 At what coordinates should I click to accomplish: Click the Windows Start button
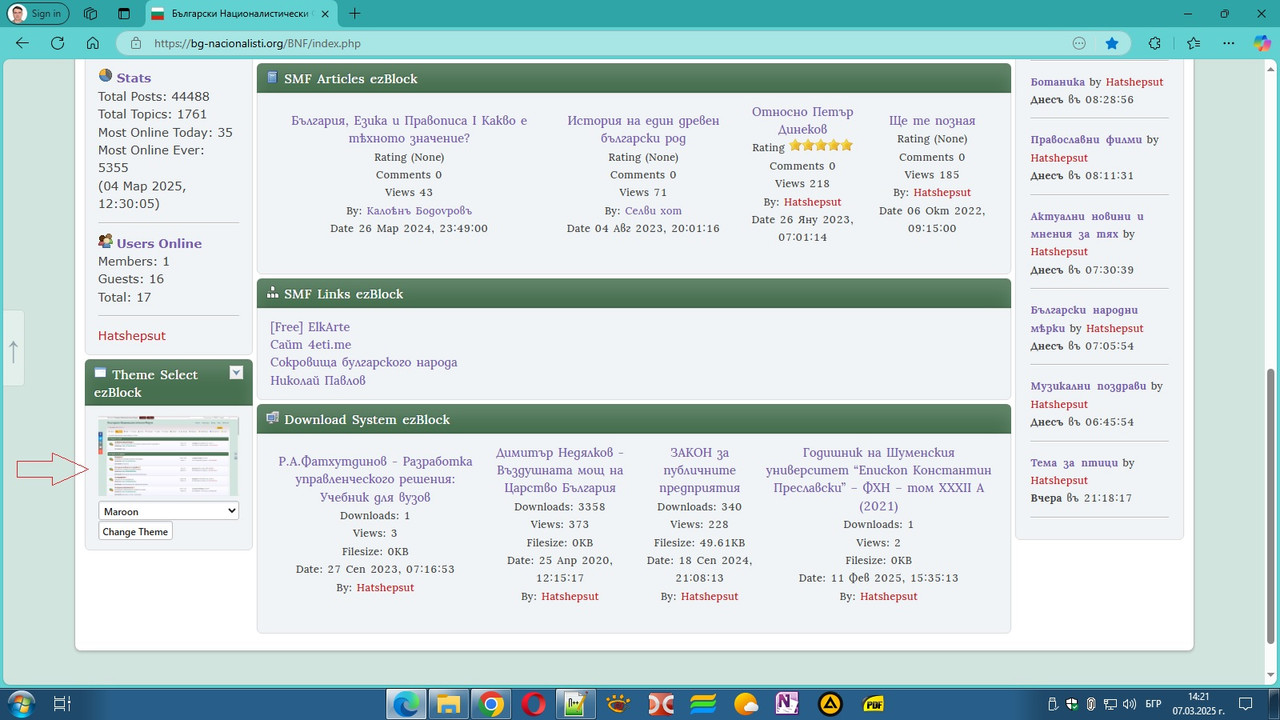19,703
